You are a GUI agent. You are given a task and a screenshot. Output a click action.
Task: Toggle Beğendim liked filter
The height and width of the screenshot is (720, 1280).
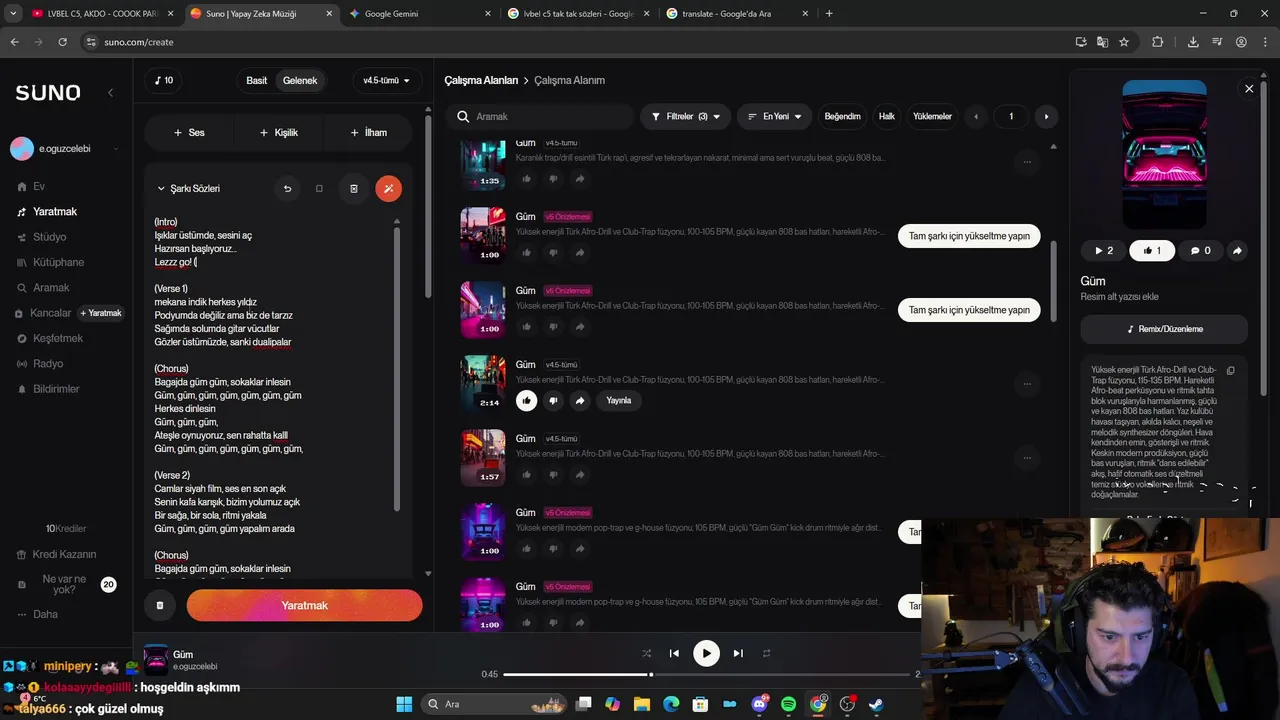pyautogui.click(x=842, y=116)
